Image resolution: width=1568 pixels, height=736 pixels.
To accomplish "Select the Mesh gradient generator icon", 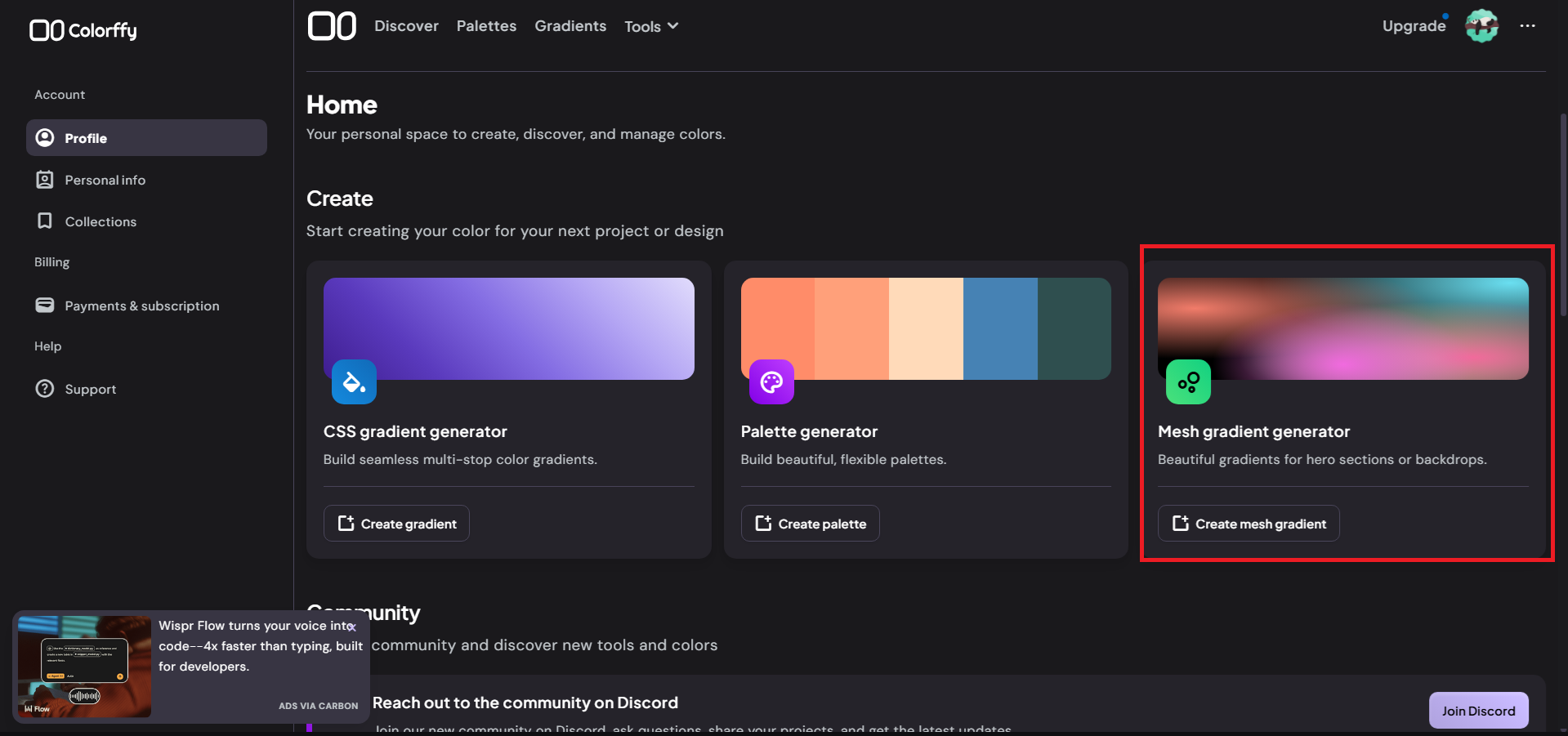I will [1187, 381].
